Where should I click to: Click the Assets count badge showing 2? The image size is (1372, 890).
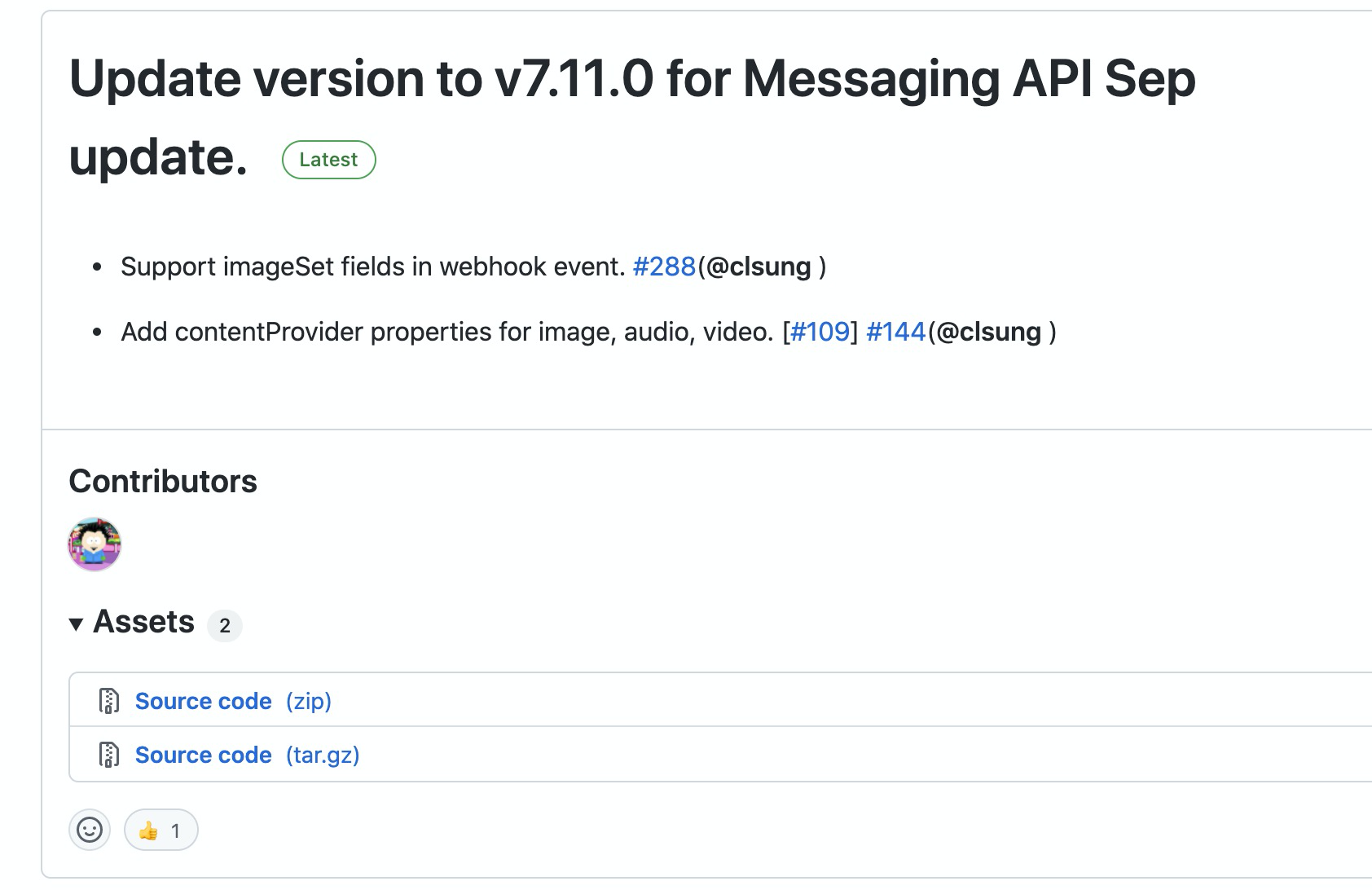[x=225, y=626]
